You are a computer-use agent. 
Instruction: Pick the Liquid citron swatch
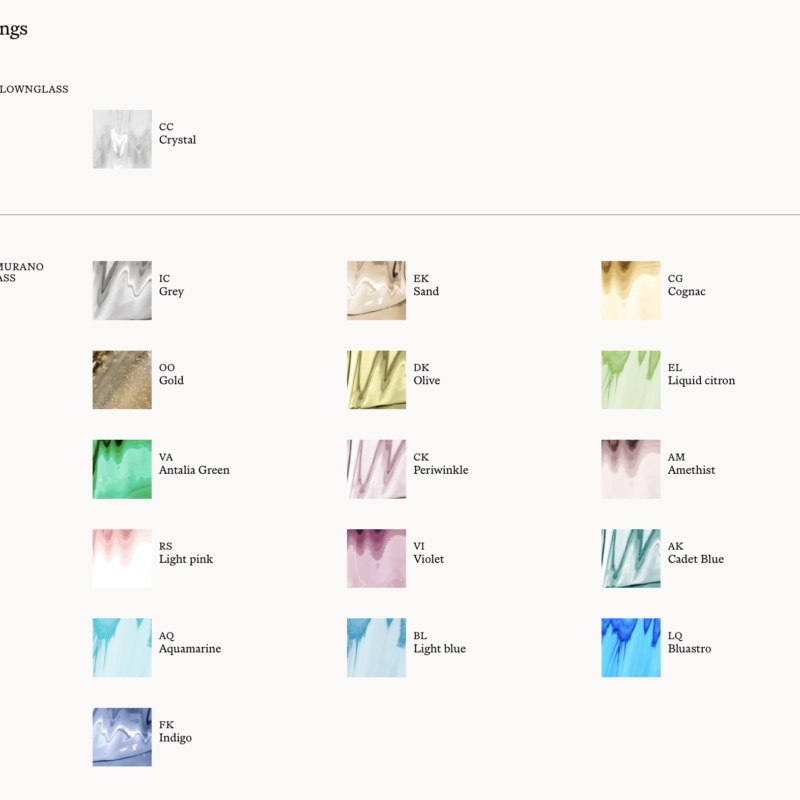631,380
